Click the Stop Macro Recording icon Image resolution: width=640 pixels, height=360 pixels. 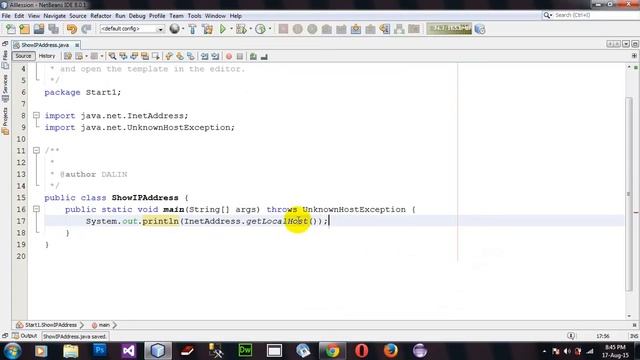coord(240,56)
